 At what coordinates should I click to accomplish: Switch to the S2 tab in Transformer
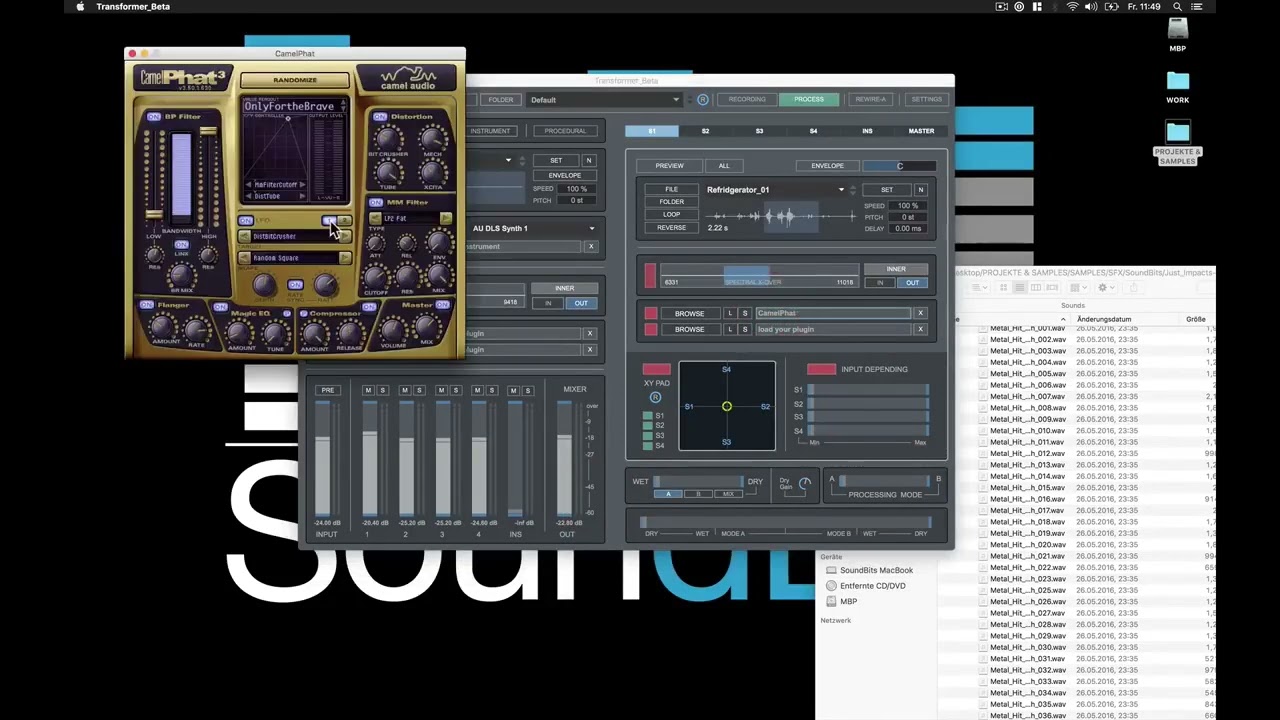click(x=705, y=131)
